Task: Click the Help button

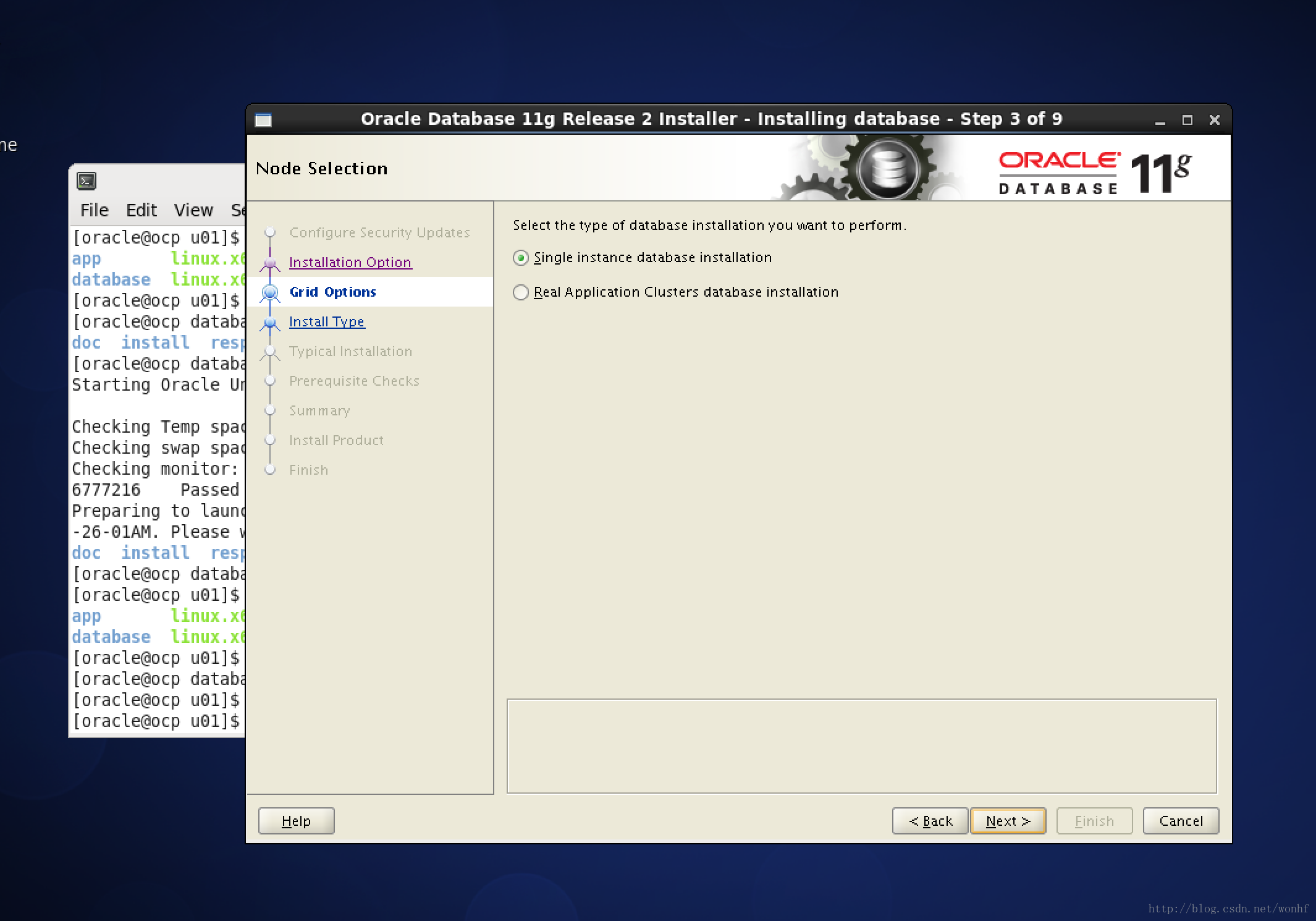Action: [x=296, y=821]
